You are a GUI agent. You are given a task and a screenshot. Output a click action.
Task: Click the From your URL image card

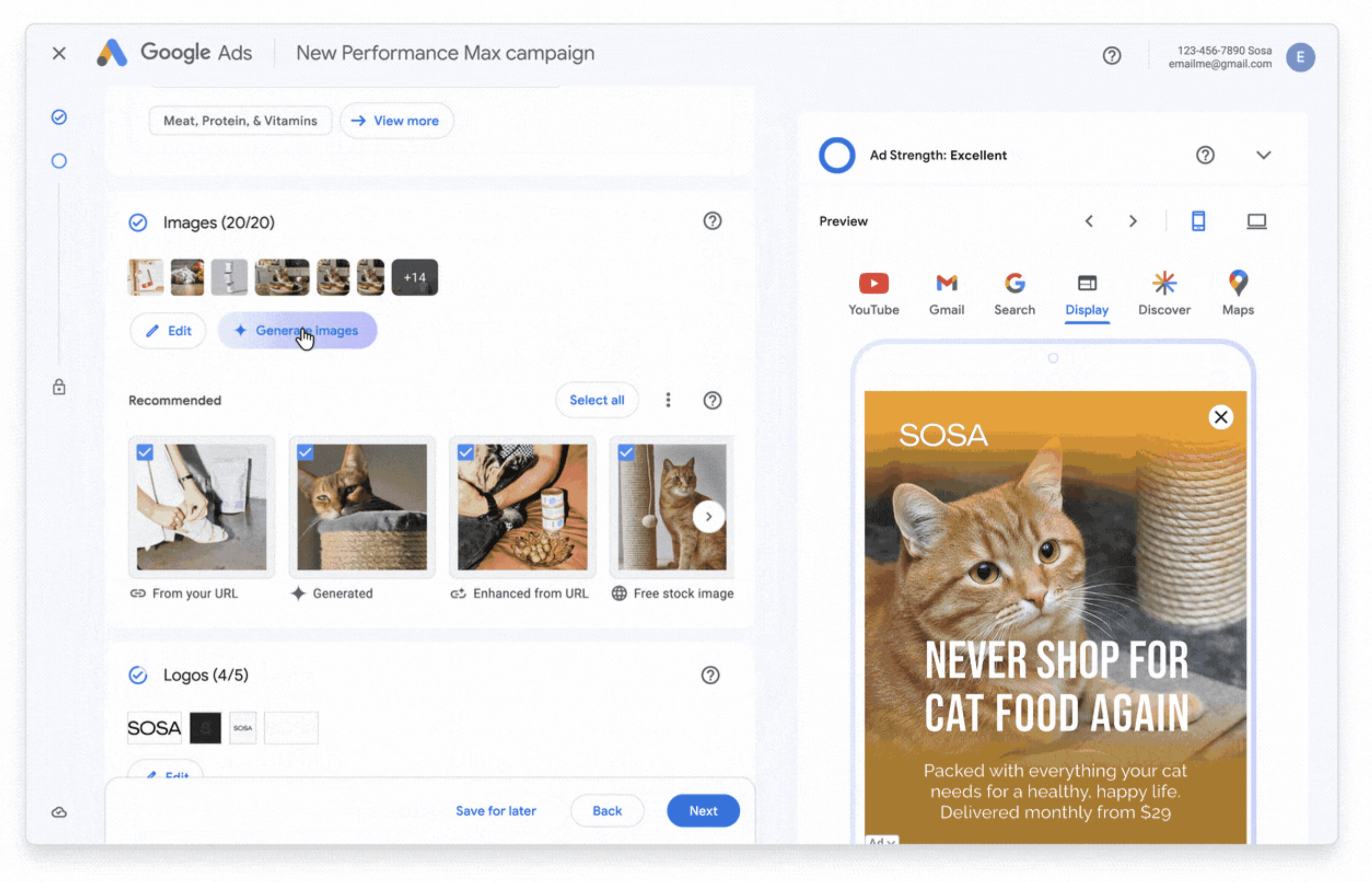click(x=201, y=507)
